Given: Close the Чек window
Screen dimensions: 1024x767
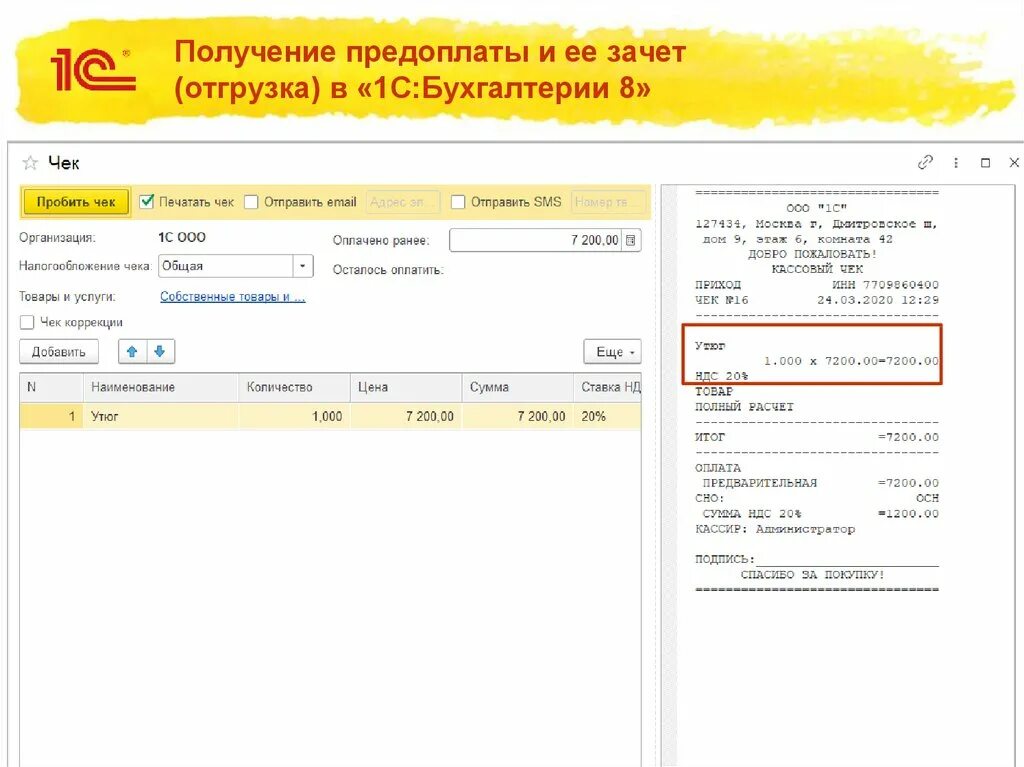Looking at the screenshot, I should point(1014,162).
